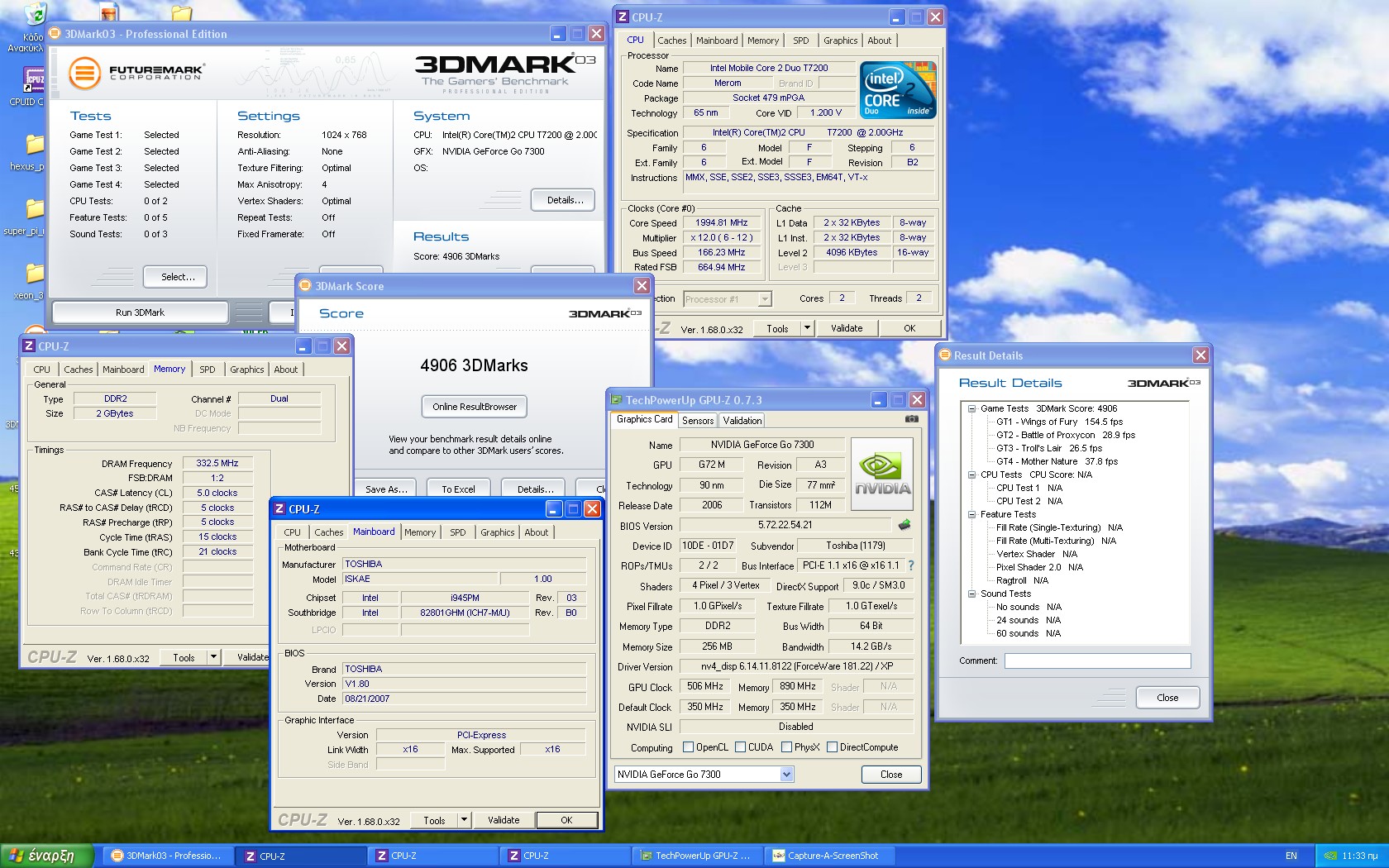Open the Graphics tab in the CPU-Z Mainboard window

click(x=497, y=532)
